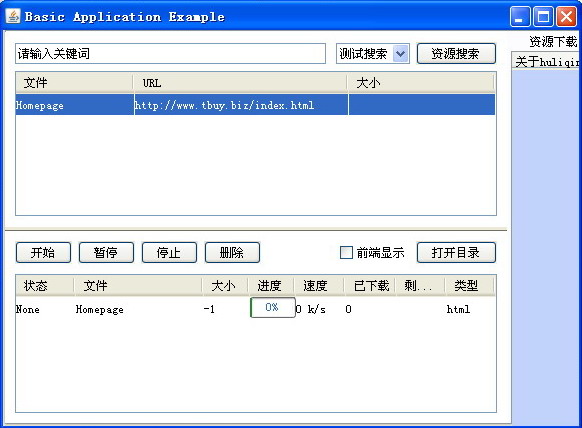Click the 开始 start button
This screenshot has width=582, height=428.
(x=43, y=253)
